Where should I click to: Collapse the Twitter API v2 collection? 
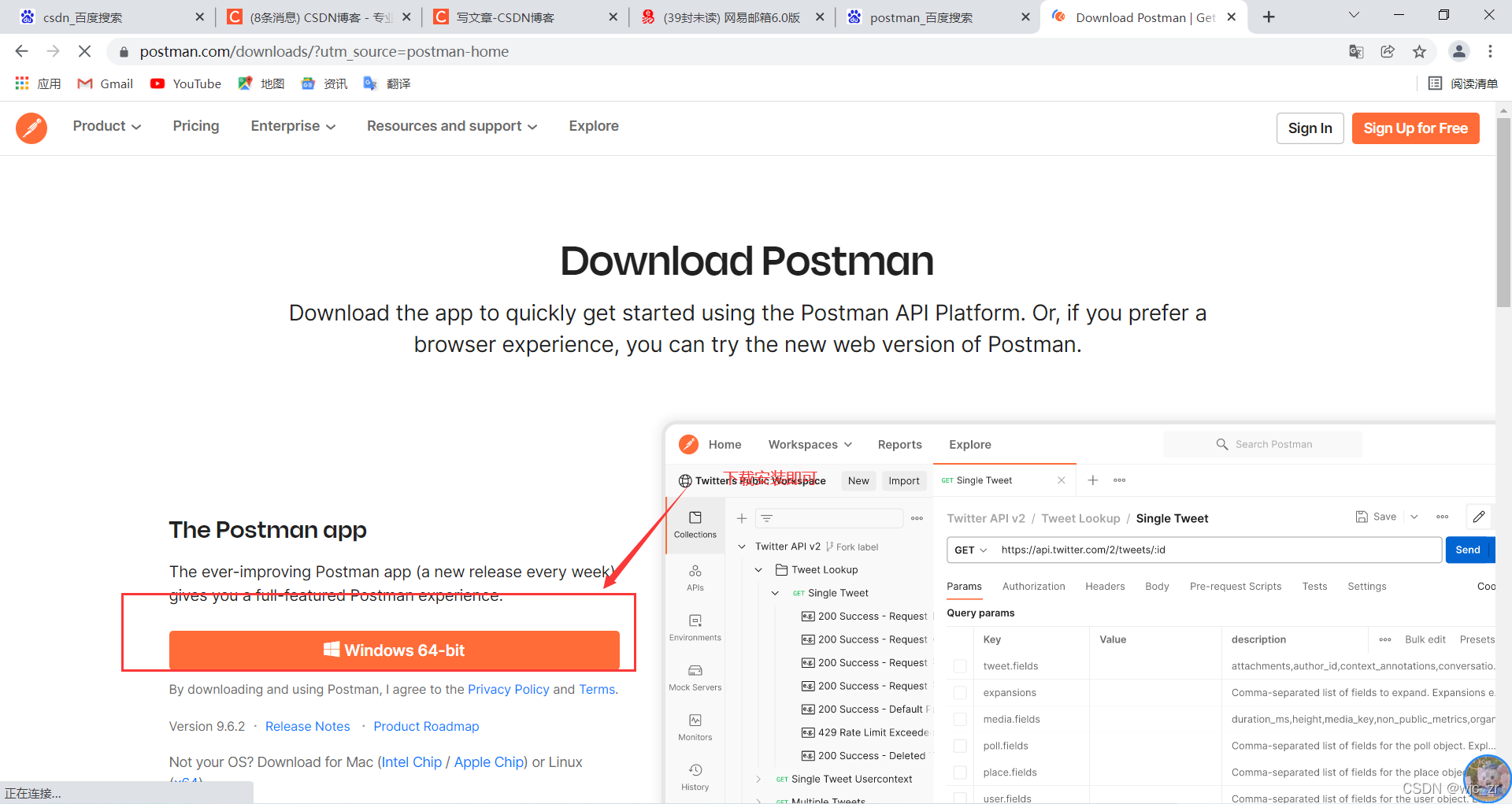tap(741, 546)
